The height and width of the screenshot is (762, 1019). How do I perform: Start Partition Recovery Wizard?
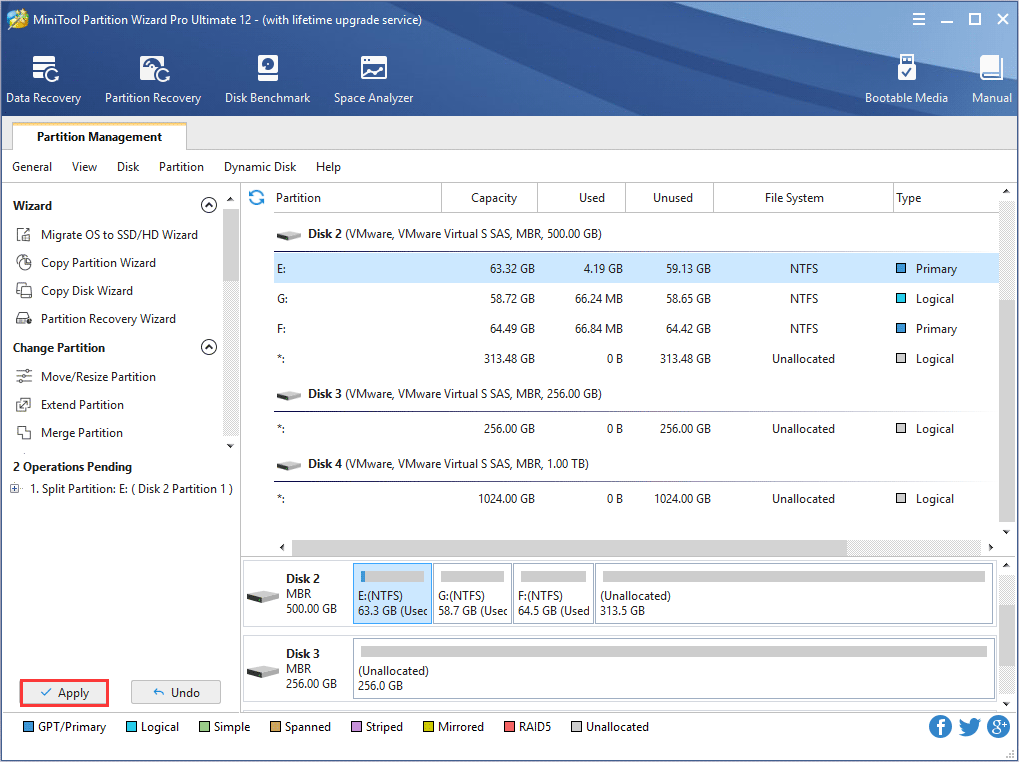pyautogui.click(x=96, y=318)
